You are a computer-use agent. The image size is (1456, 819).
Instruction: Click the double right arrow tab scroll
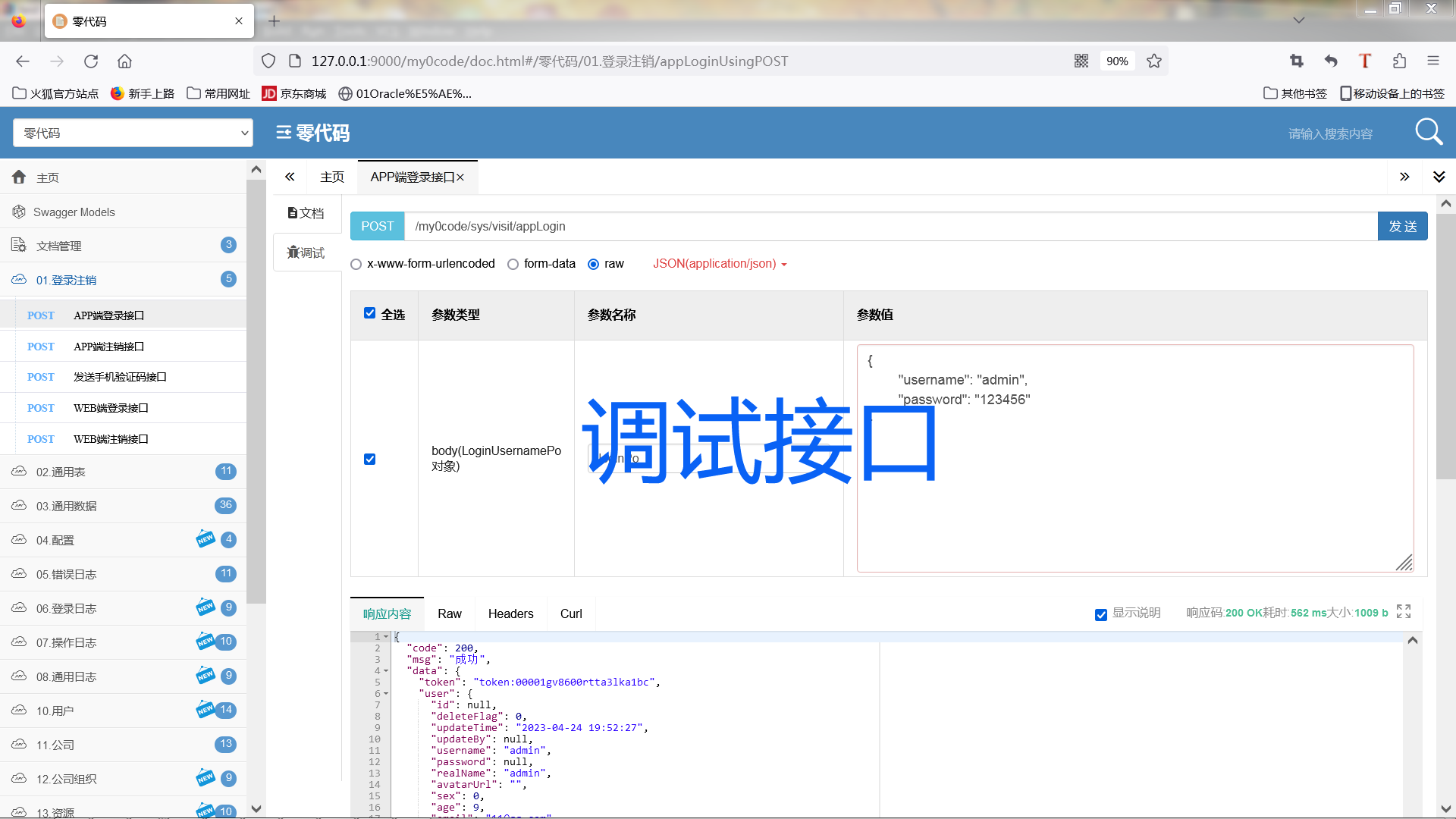1404,177
